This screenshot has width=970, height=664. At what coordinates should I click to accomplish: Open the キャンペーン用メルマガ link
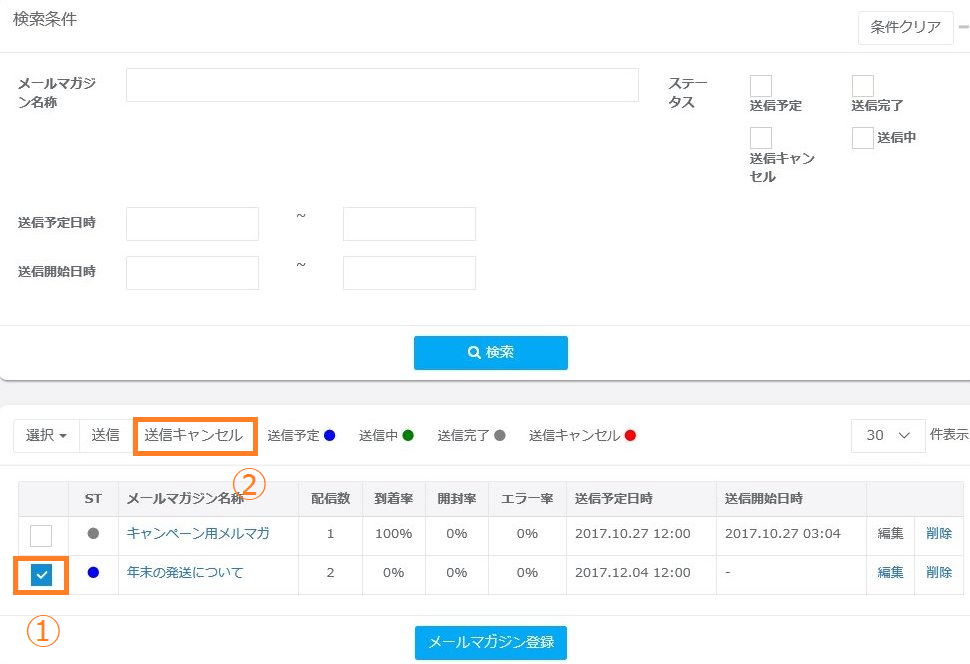tap(197, 533)
